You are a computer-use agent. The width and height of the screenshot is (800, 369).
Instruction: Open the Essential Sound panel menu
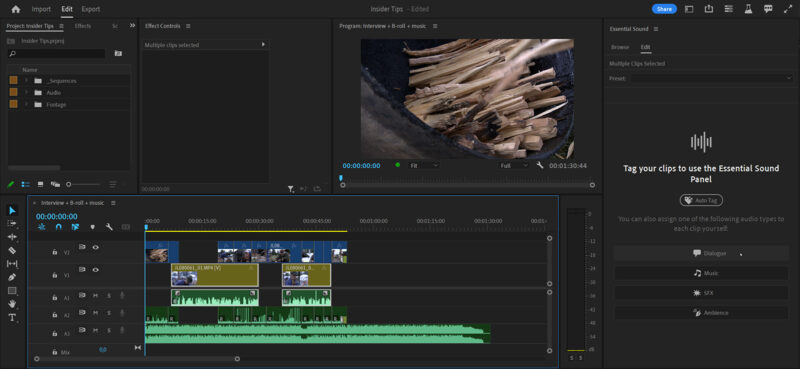[656, 29]
